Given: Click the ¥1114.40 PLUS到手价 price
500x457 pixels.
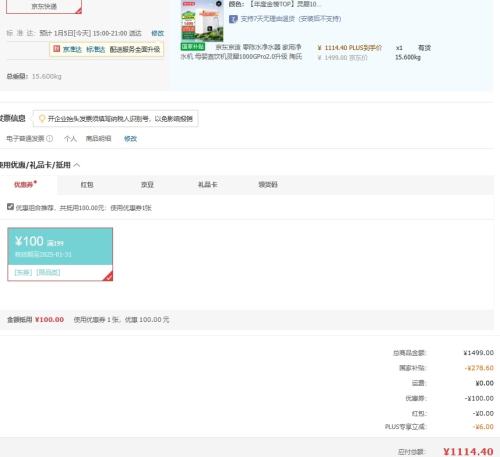Looking at the screenshot, I should tap(349, 48).
